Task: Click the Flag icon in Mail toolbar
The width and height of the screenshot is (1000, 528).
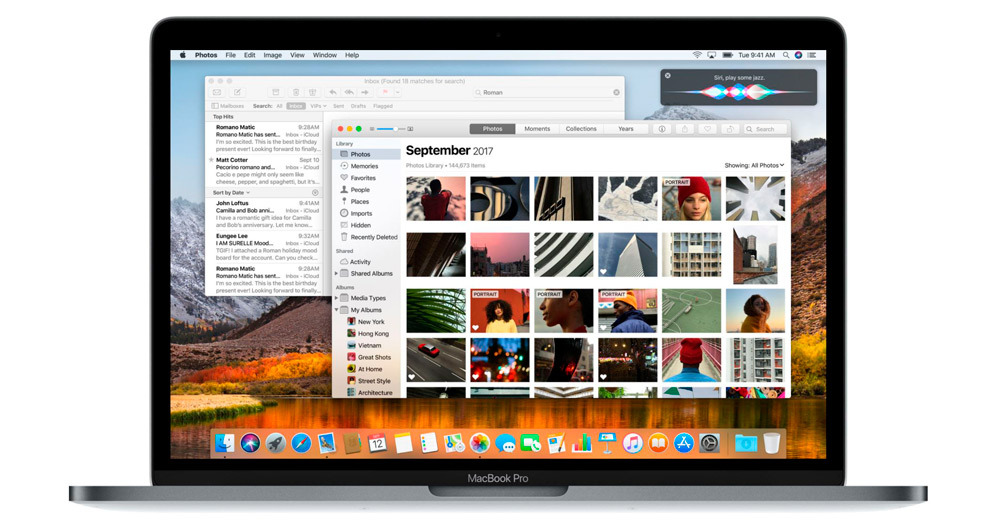Action: (385, 92)
